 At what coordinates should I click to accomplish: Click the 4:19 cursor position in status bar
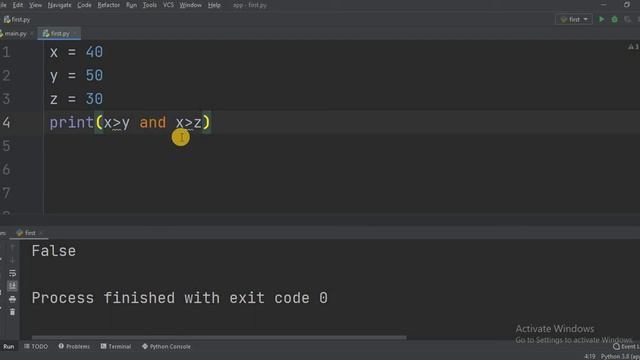point(589,356)
